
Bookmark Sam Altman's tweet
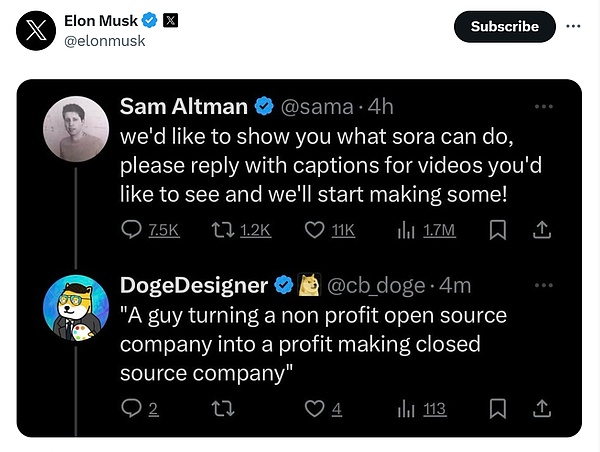point(497,230)
